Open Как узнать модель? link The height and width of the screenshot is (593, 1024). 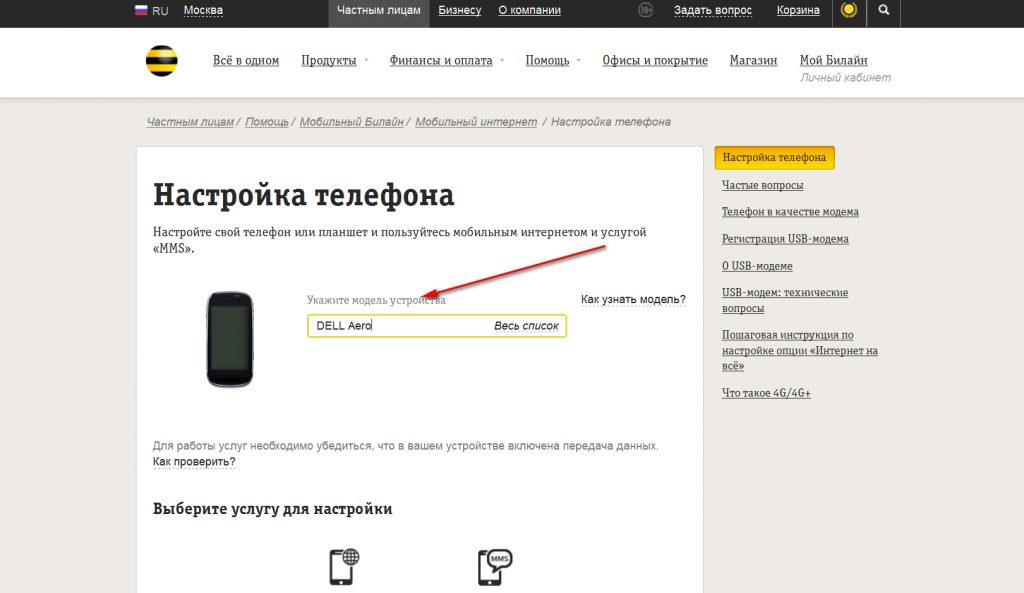click(633, 299)
